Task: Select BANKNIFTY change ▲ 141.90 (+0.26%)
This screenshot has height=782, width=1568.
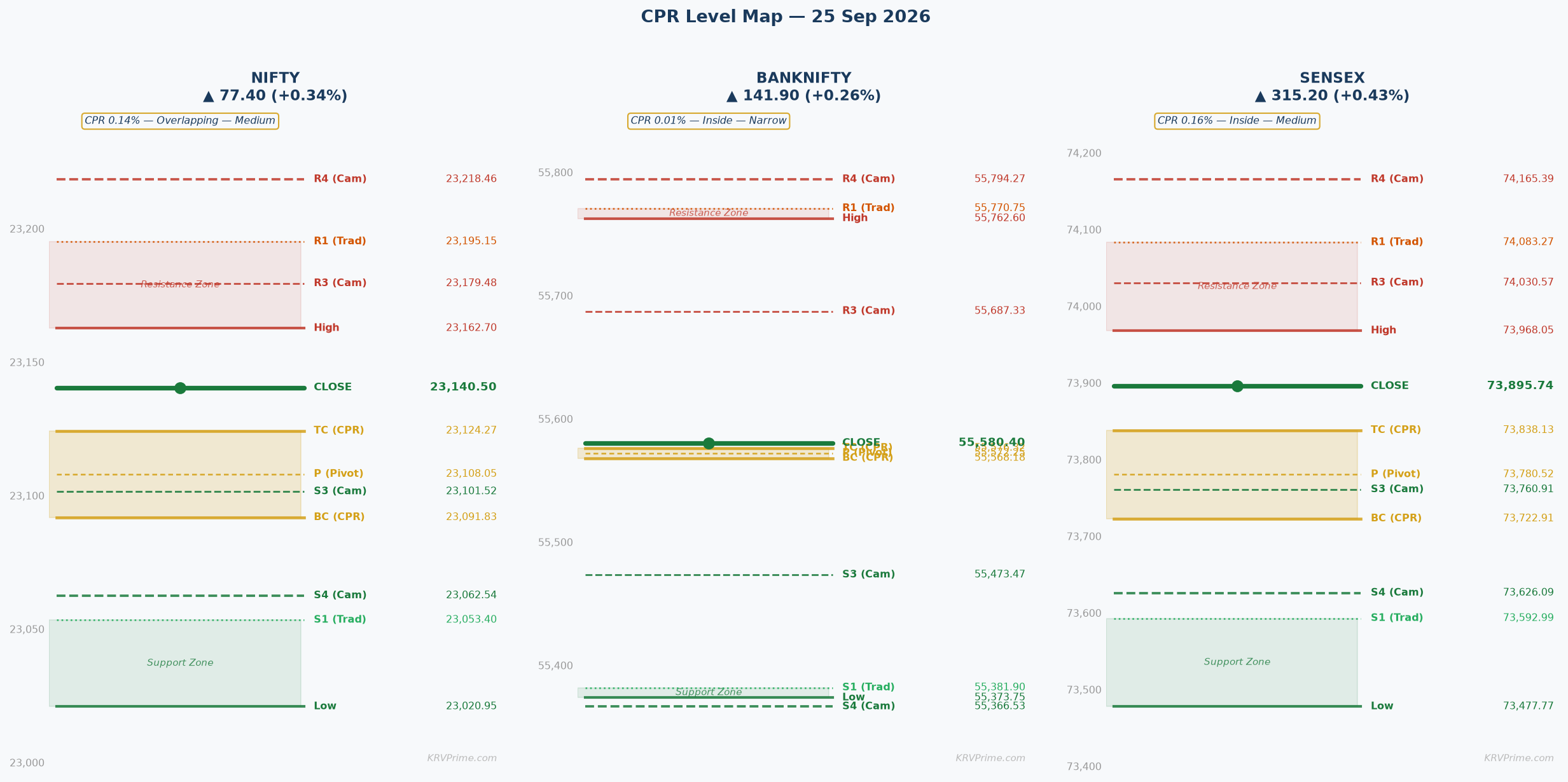Action: tap(803, 96)
